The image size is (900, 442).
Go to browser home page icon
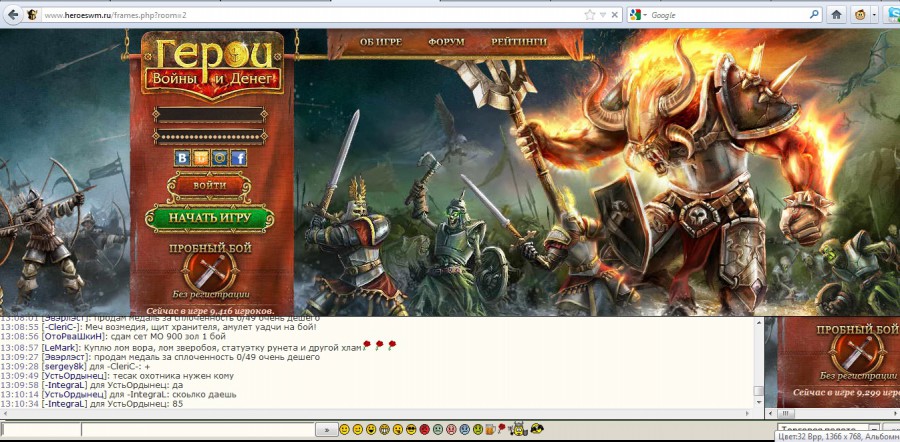pos(836,15)
